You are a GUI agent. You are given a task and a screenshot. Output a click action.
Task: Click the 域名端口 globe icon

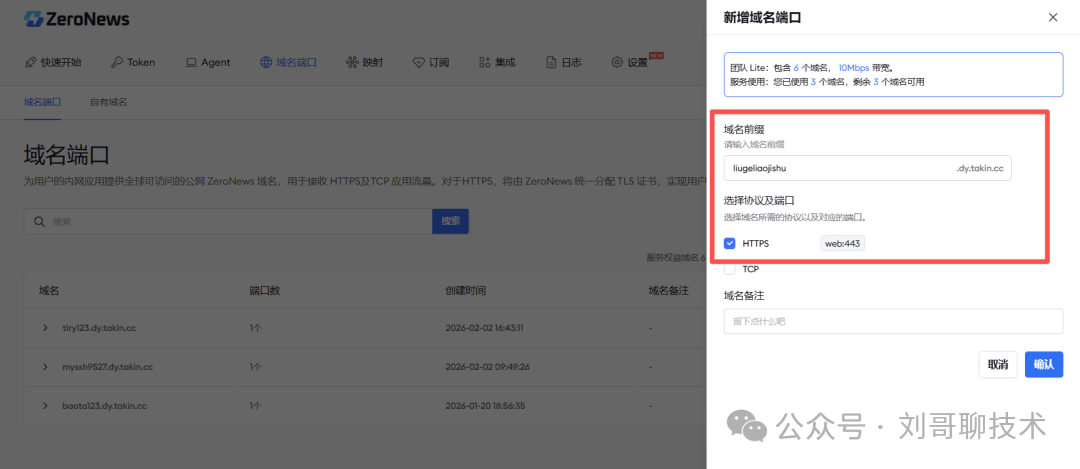click(x=265, y=62)
